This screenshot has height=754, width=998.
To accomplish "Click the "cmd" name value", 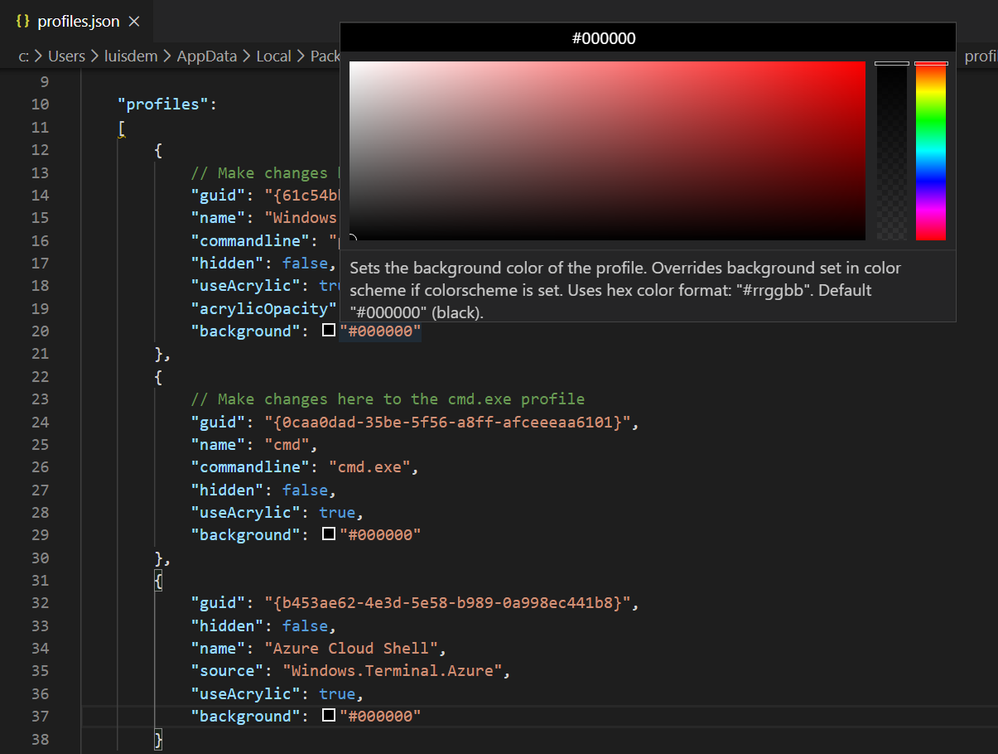I will pos(287,445).
